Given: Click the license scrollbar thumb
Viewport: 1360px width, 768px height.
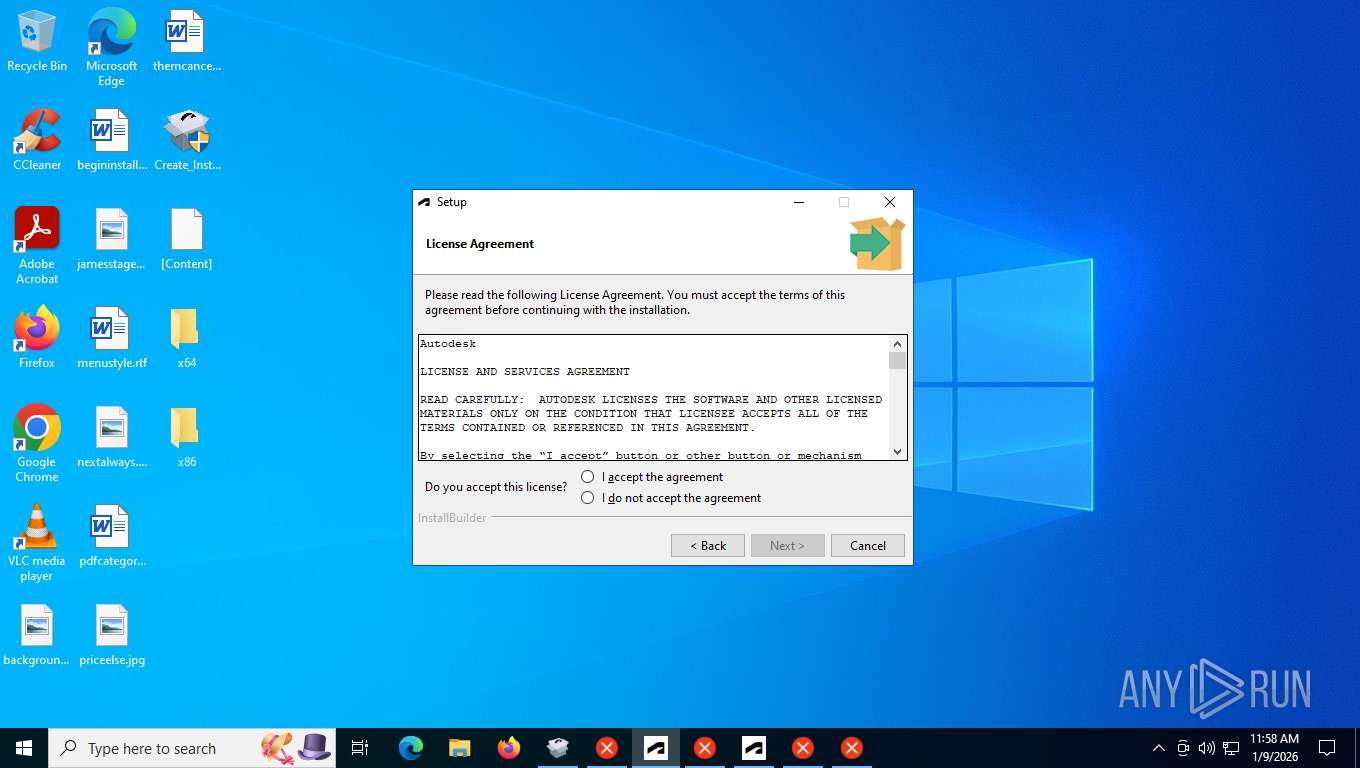Looking at the screenshot, I should (x=897, y=361).
